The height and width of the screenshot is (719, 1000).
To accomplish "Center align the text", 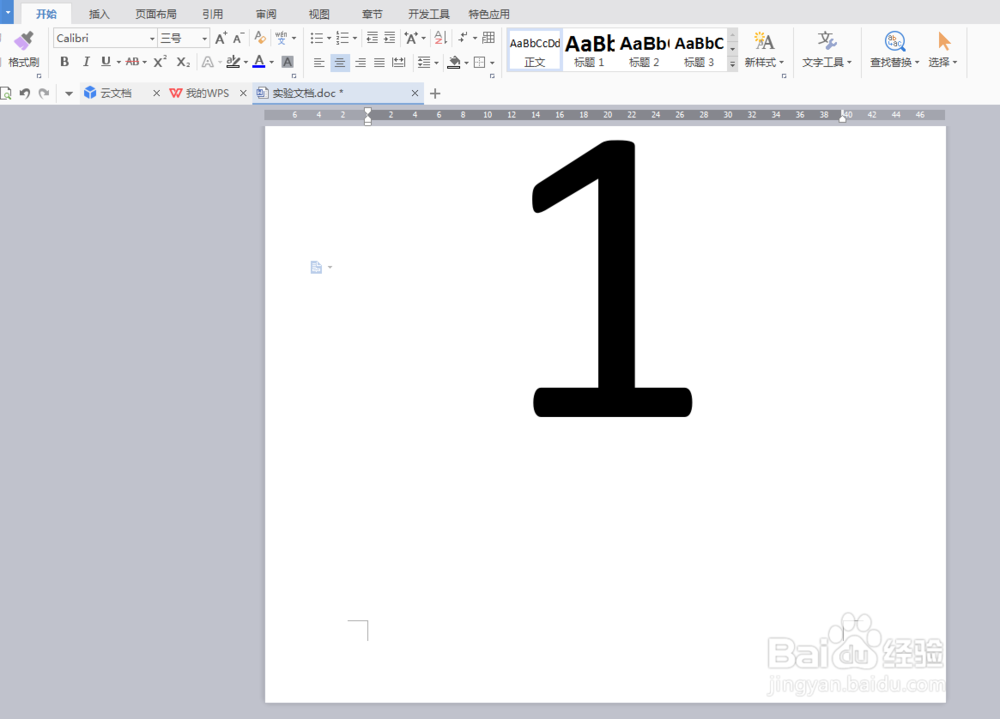I will coord(340,62).
